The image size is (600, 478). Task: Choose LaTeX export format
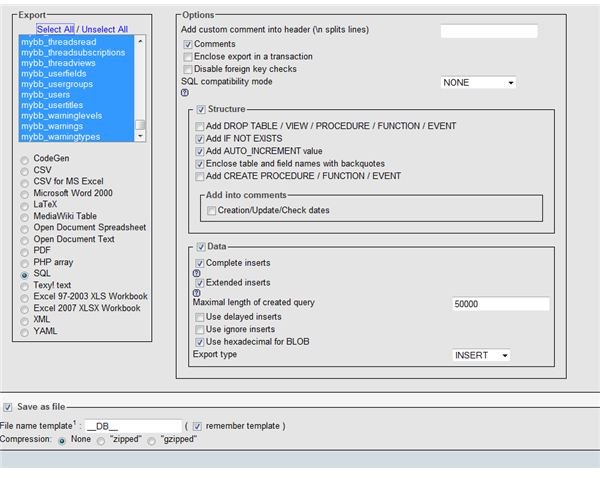coord(24,206)
